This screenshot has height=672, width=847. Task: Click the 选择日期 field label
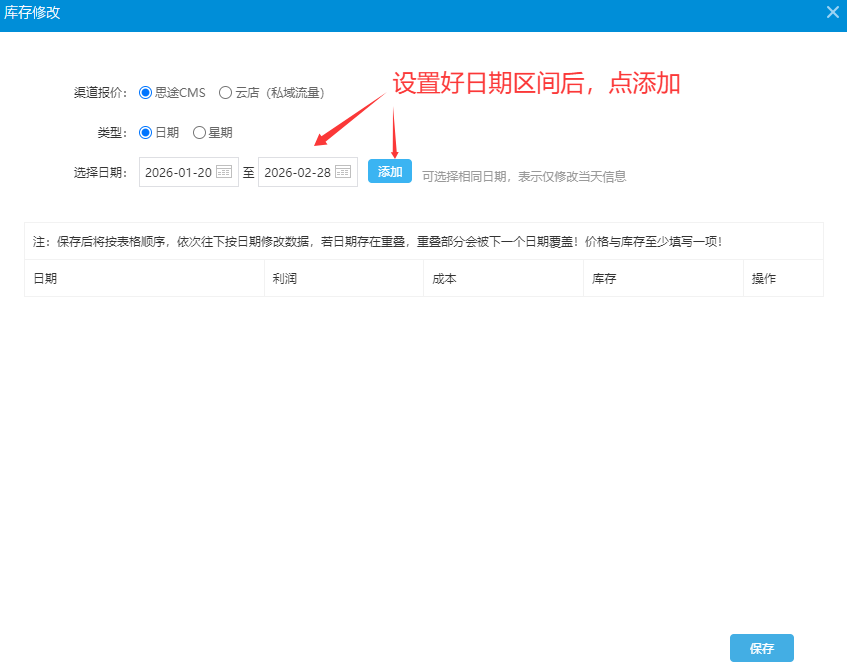pos(100,172)
